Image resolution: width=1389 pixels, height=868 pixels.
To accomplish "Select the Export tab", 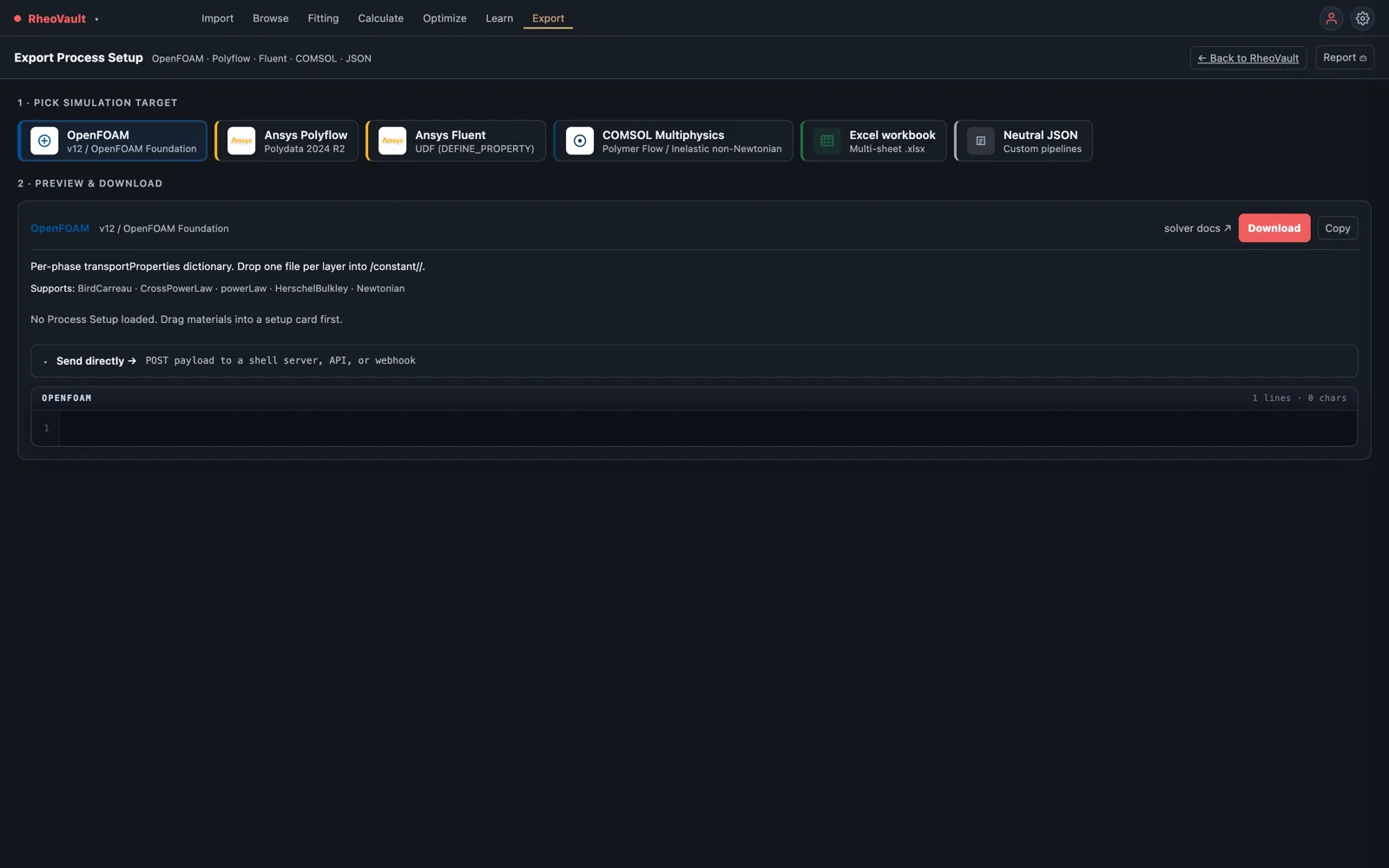I will 548,18.
